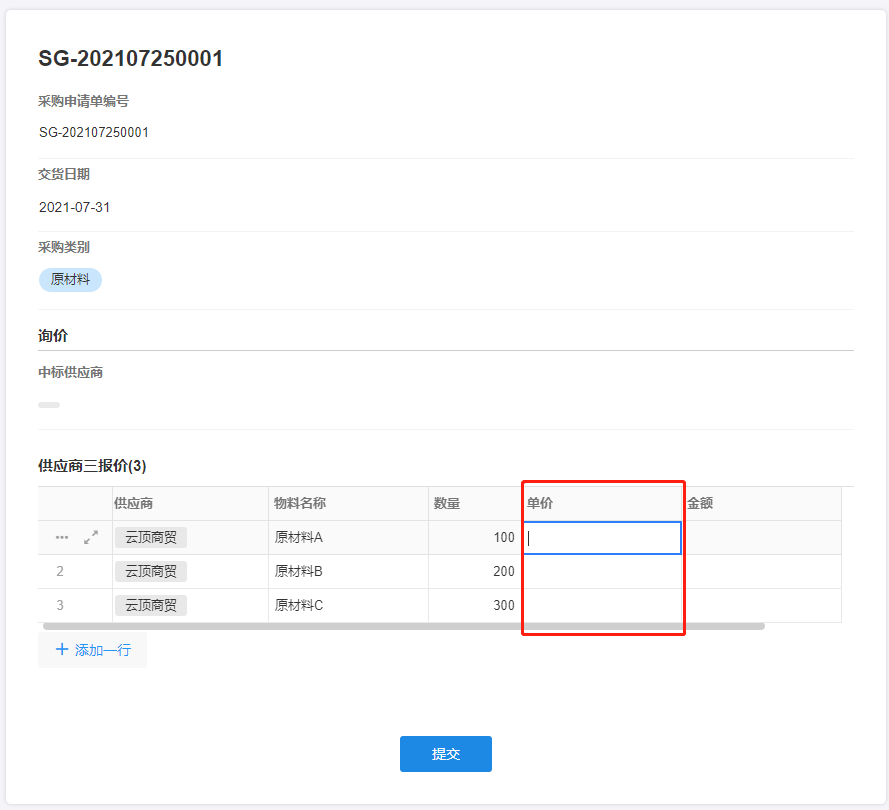Focus the 单价 input for 原材料A
This screenshot has width=889, height=810.
pos(602,538)
